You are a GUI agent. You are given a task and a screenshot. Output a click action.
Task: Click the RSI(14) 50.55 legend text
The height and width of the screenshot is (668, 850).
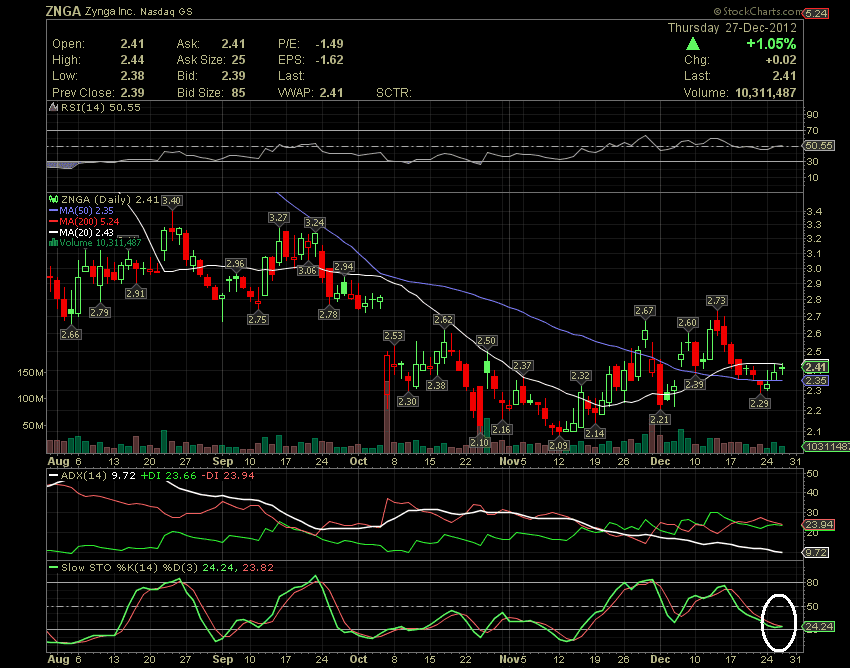[100, 107]
